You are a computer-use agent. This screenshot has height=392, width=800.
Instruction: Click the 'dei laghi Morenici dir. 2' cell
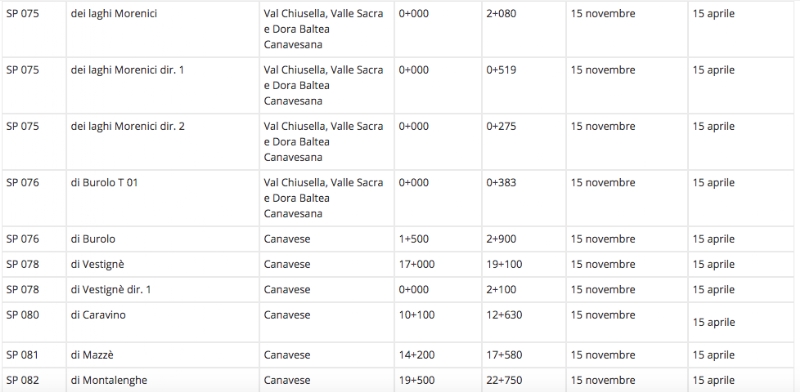click(162, 141)
